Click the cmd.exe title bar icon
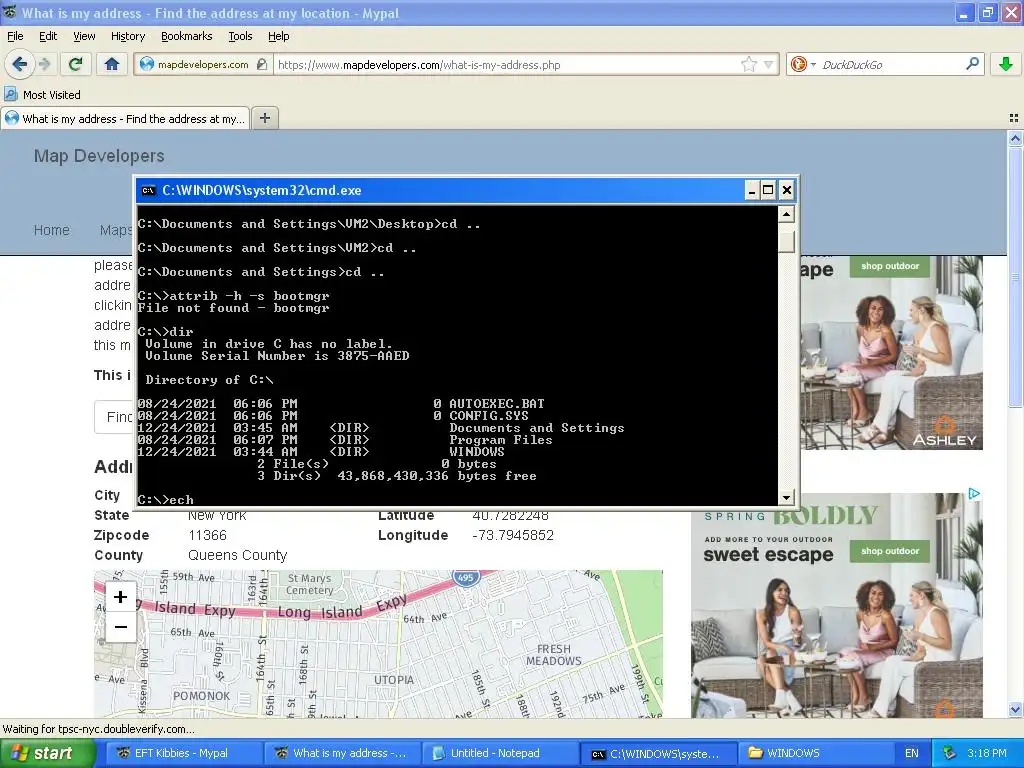The height and width of the screenshot is (768, 1024). click(148, 191)
